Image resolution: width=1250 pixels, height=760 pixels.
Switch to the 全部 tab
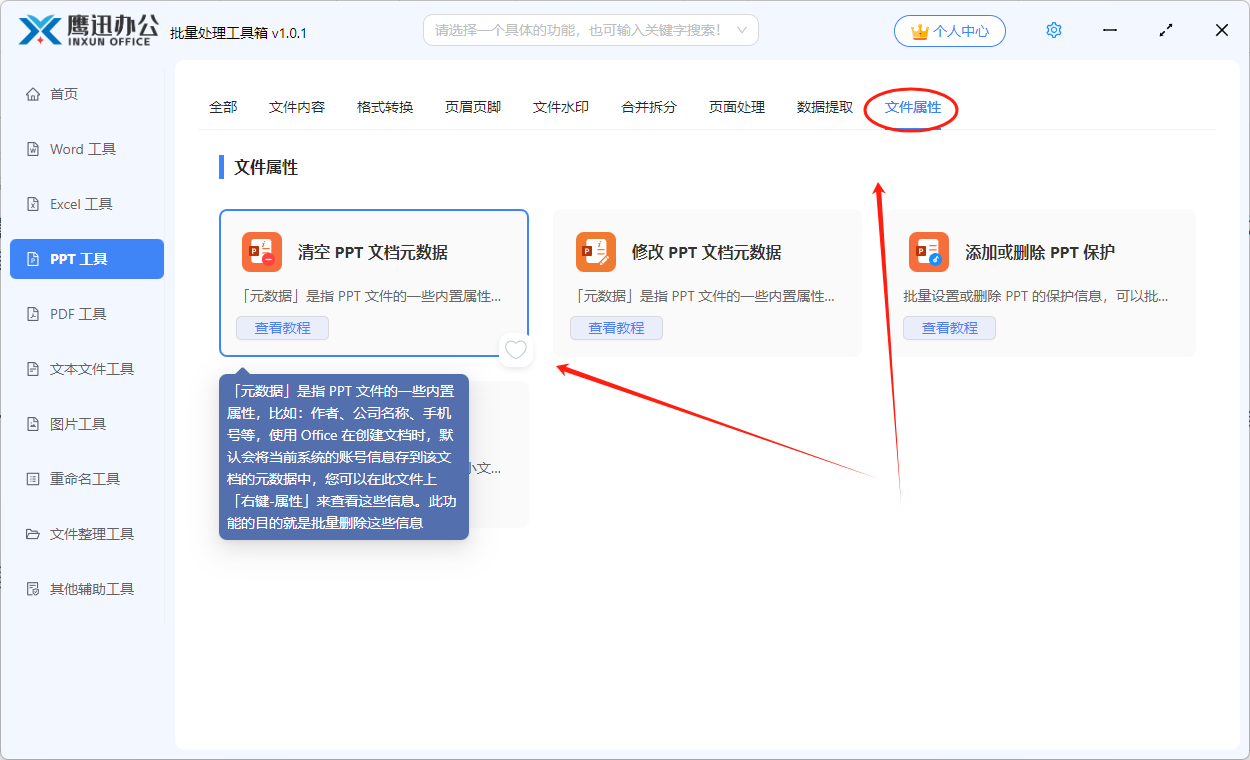(x=222, y=107)
